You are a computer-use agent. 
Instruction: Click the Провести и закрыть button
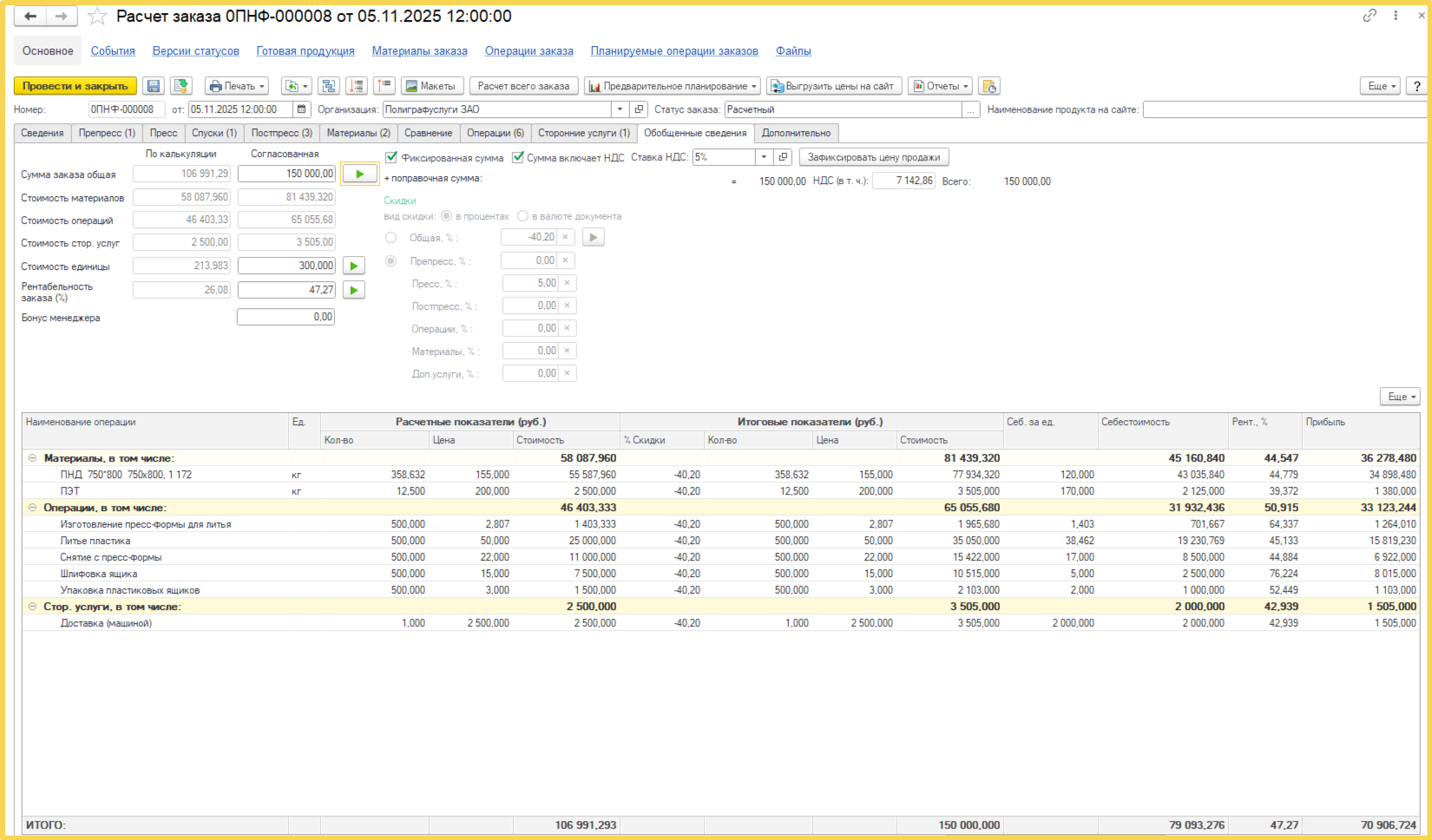point(76,86)
